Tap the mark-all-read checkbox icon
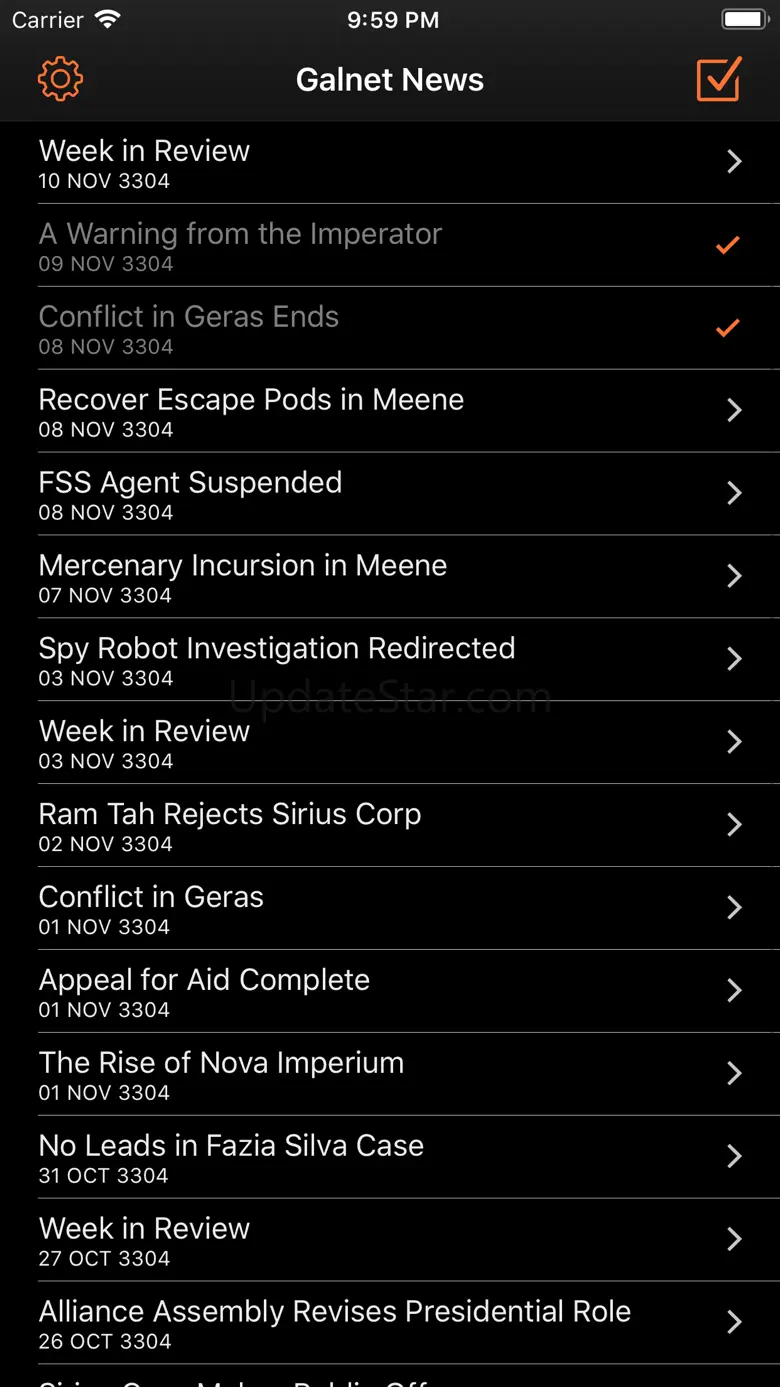This screenshot has height=1387, width=780. point(719,79)
